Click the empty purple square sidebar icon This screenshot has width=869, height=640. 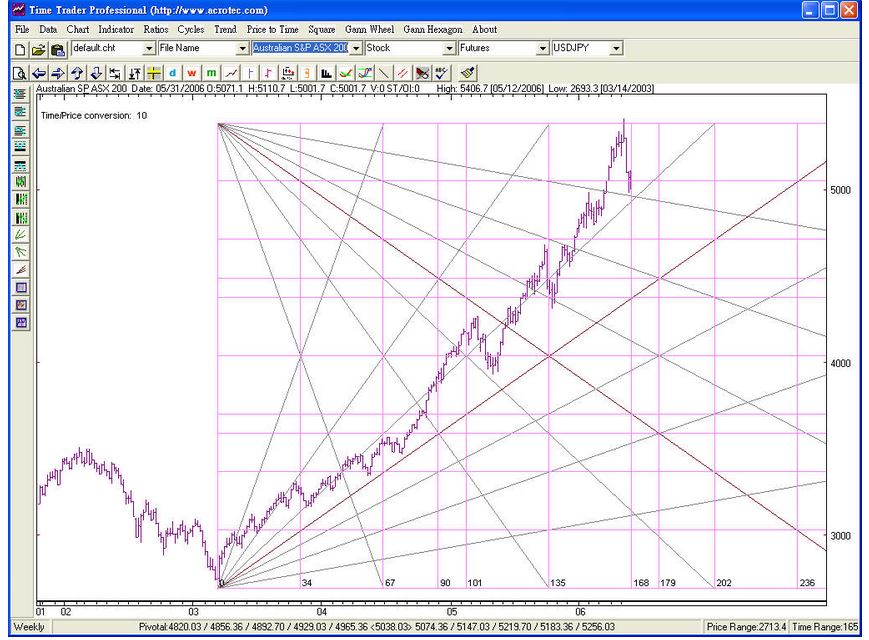[x=21, y=288]
